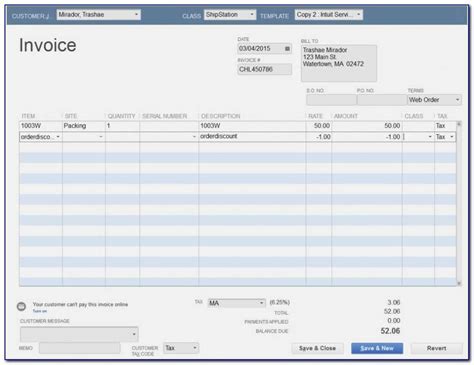Viewport: 474px width, 365px height.
Task: Click the Turn on link
Action: click(39, 311)
